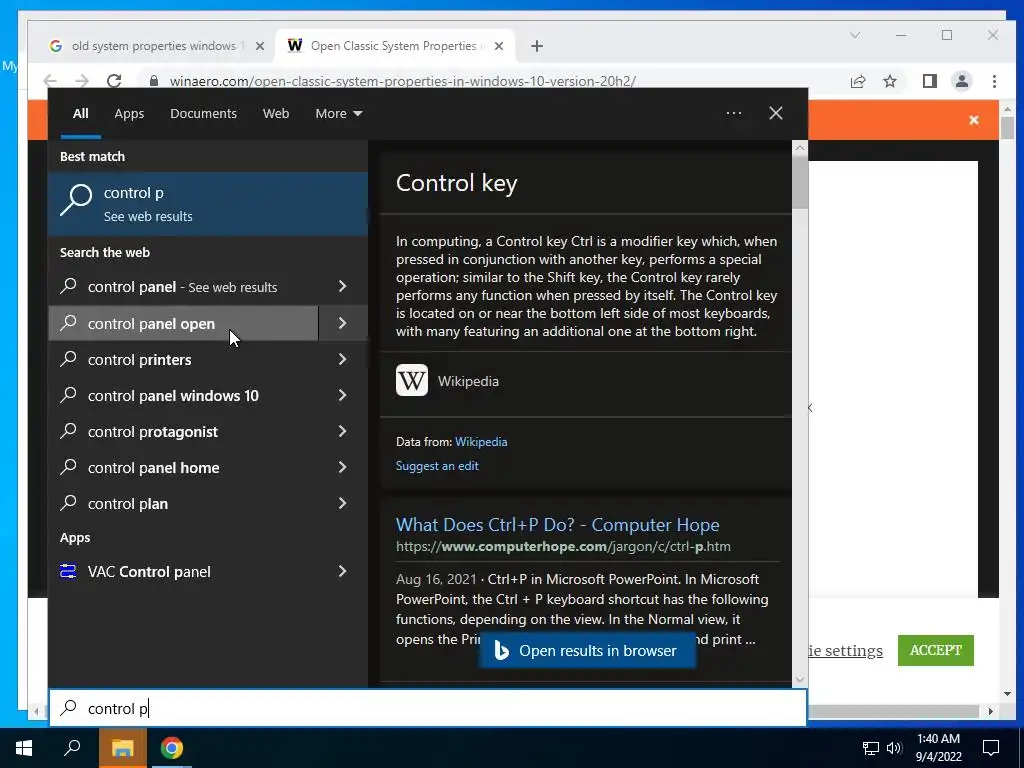Open the notification center icon
This screenshot has width=1024, height=768.
(x=991, y=748)
